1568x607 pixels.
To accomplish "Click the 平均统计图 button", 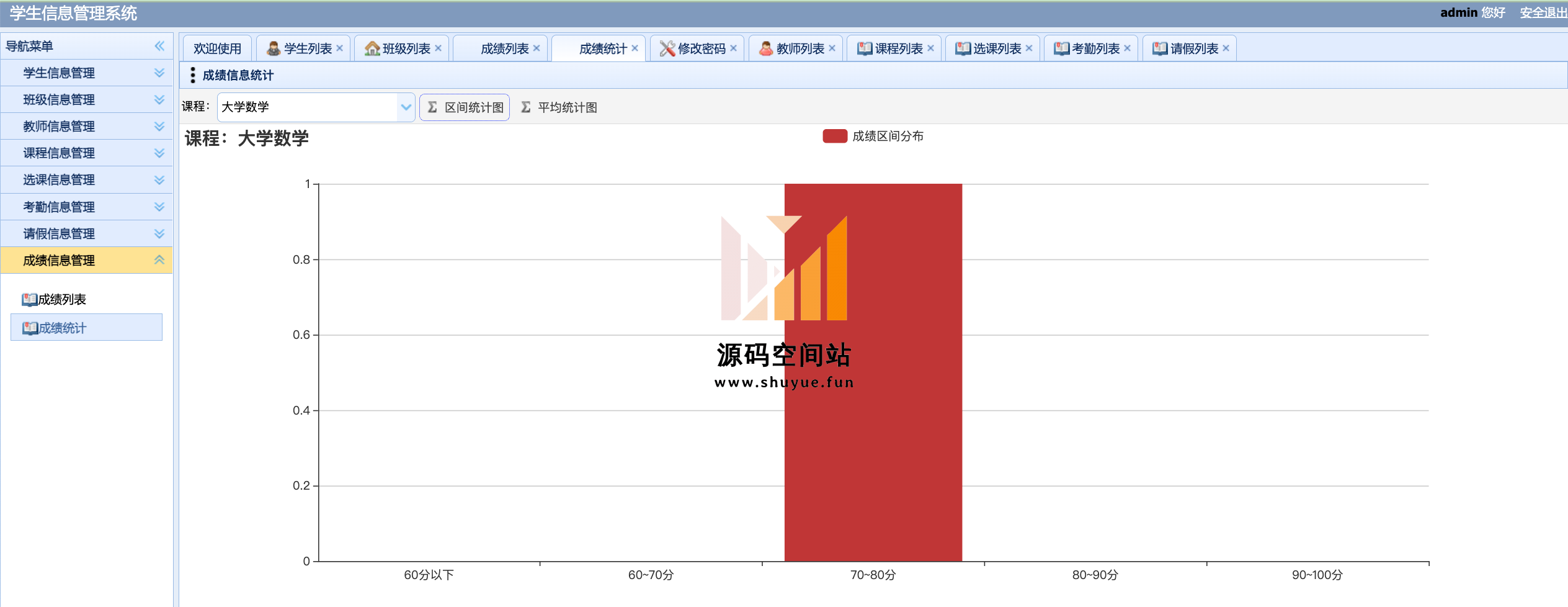I will point(558,107).
